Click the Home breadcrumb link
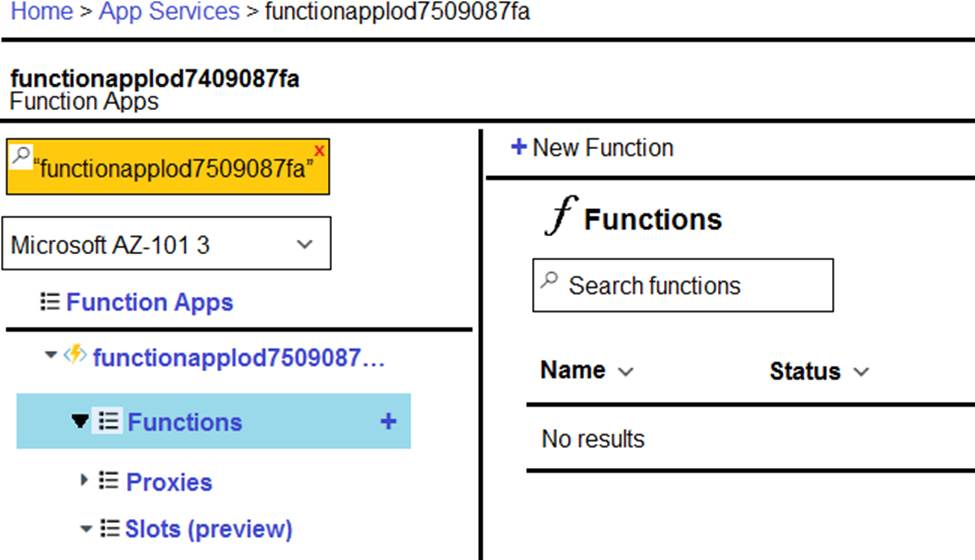 [41, 12]
